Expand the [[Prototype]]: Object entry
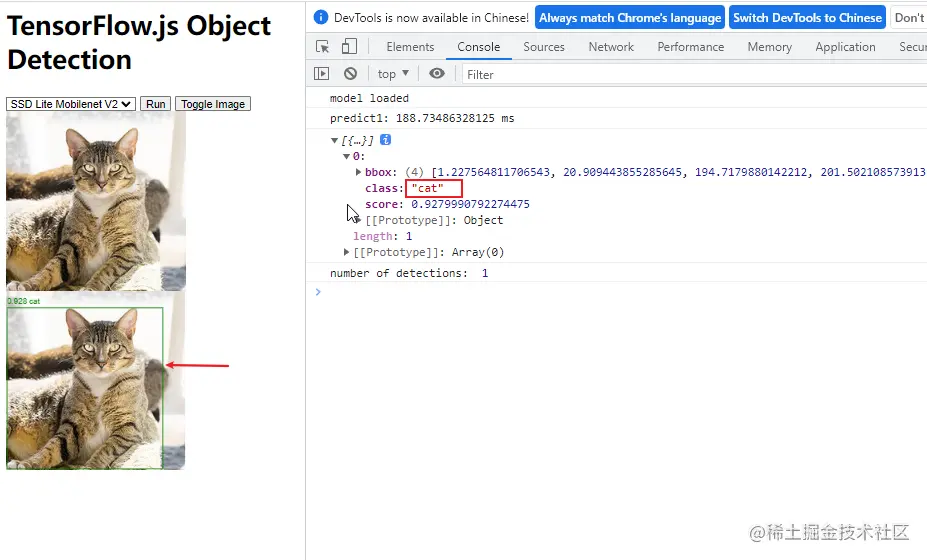 click(x=358, y=220)
